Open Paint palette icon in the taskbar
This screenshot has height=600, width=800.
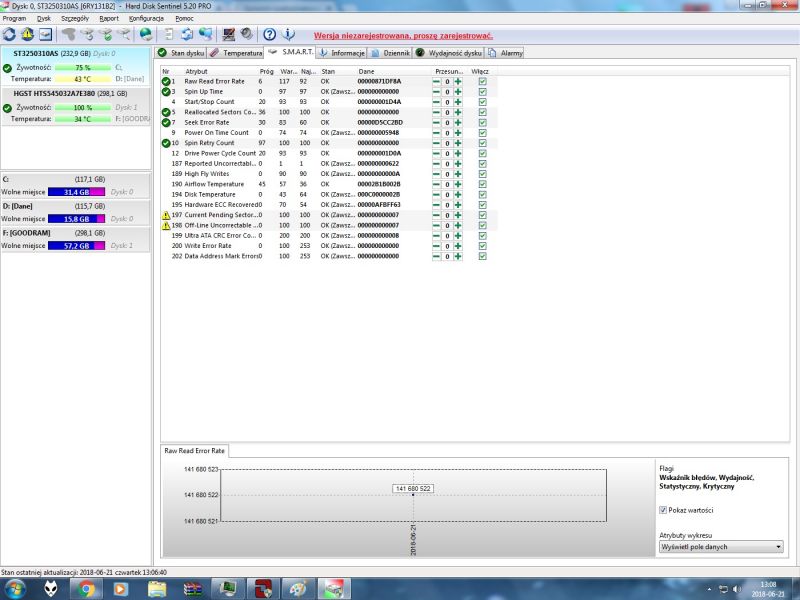click(298, 589)
